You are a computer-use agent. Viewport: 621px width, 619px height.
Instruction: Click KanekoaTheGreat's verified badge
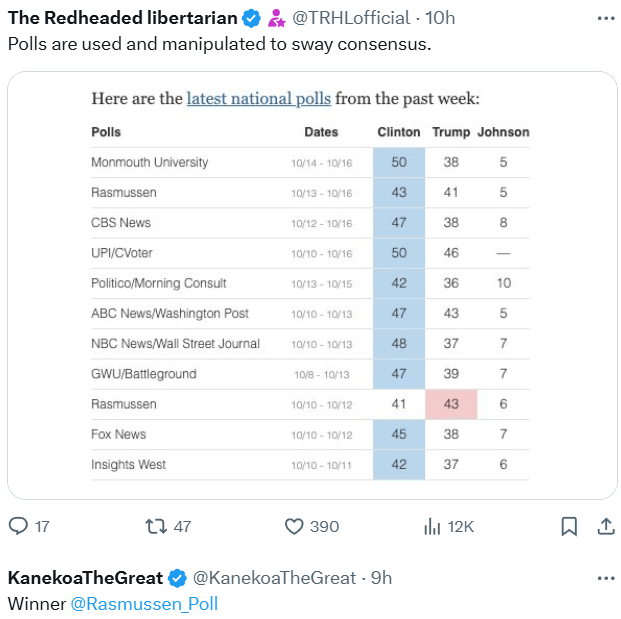pos(177,578)
